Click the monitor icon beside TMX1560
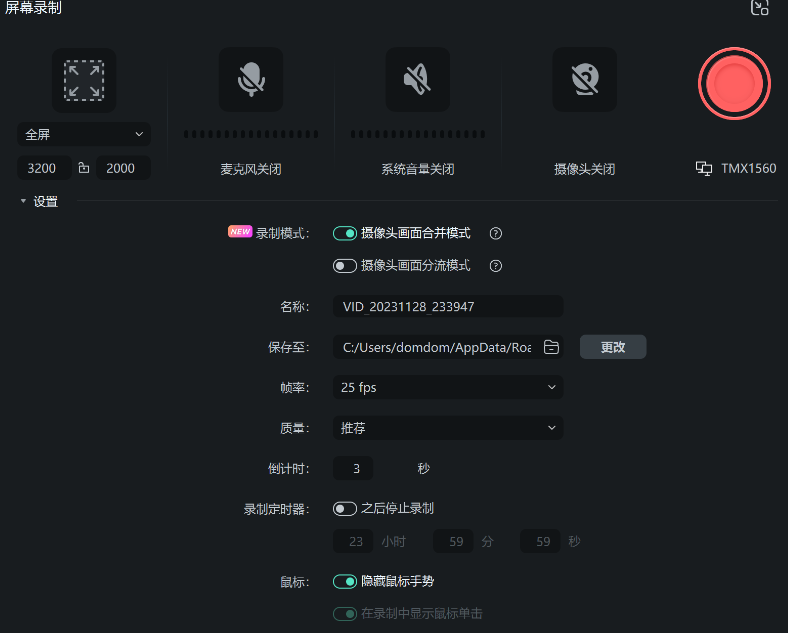Screen dimensions: 788x633 (704, 168)
